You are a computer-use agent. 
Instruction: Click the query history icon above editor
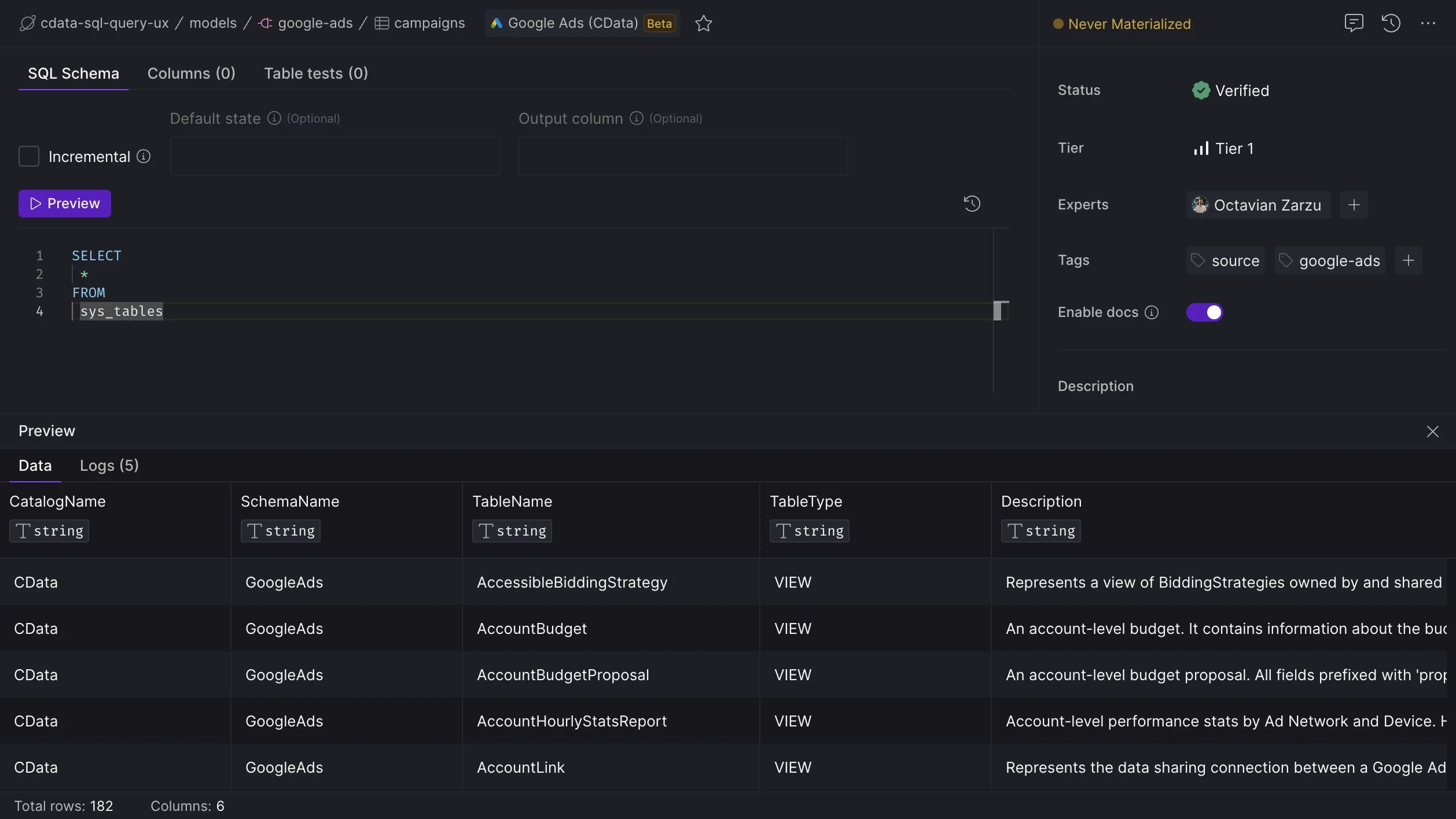tap(972, 204)
